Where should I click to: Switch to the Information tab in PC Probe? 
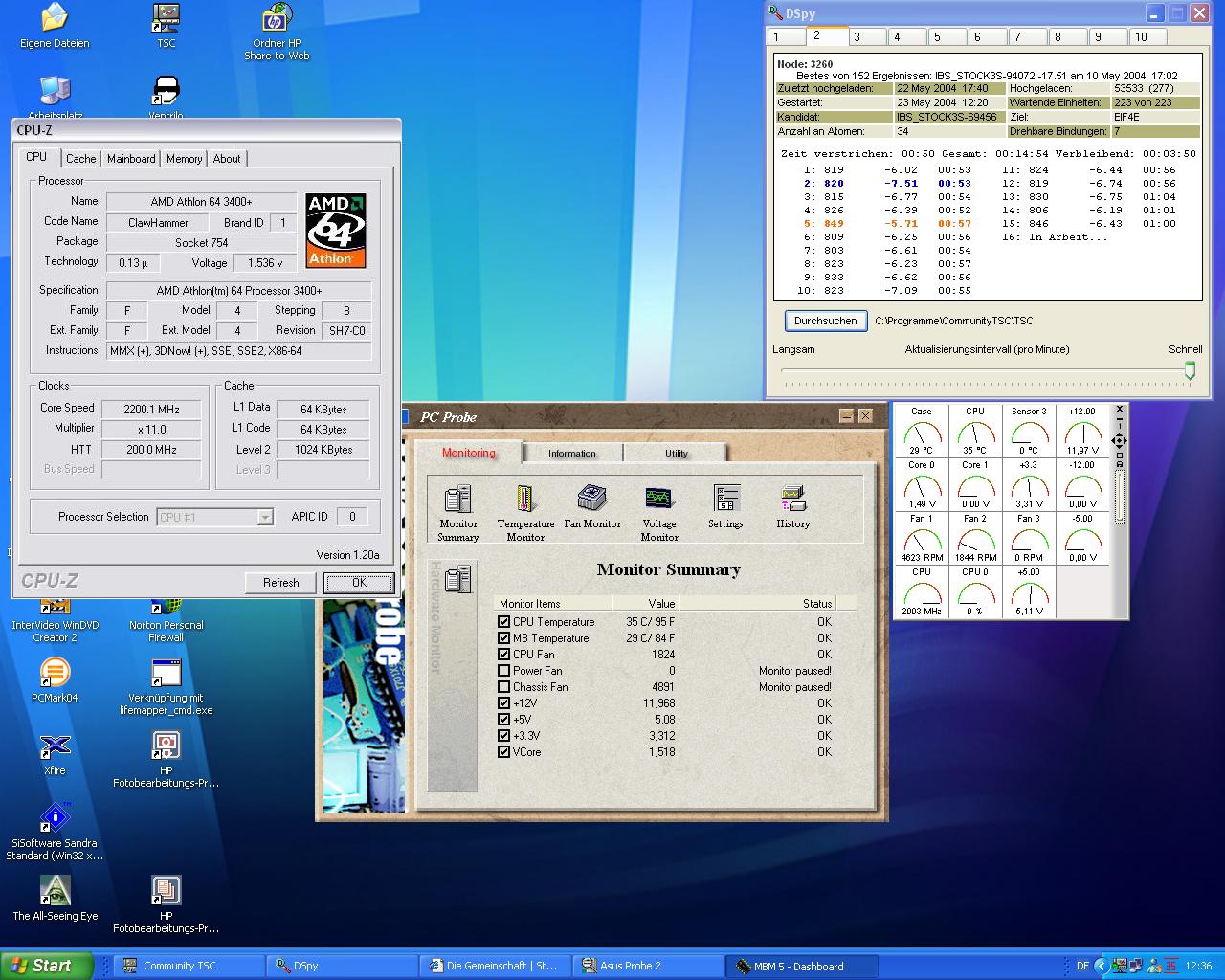(x=572, y=454)
